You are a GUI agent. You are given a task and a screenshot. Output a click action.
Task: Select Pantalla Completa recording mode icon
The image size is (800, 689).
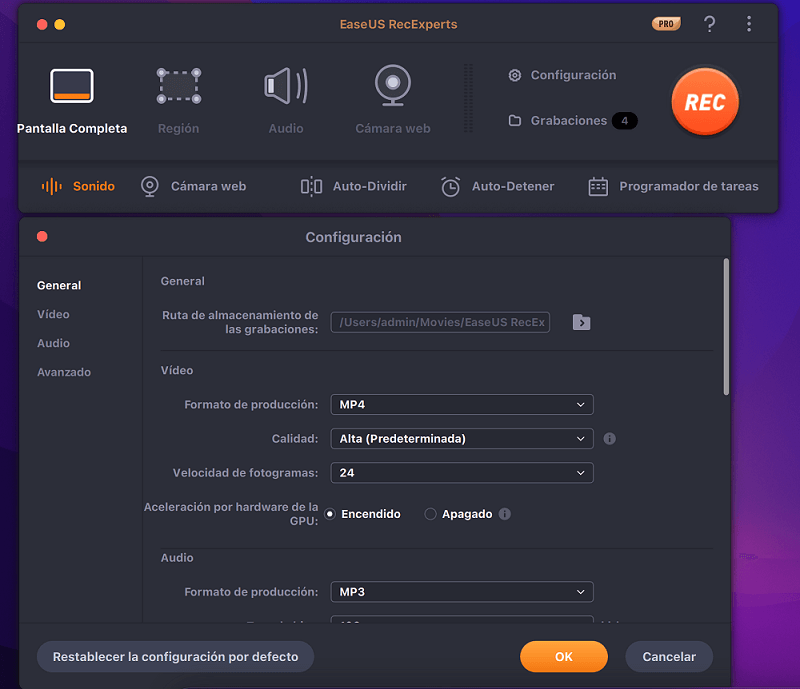pyautogui.click(x=72, y=86)
